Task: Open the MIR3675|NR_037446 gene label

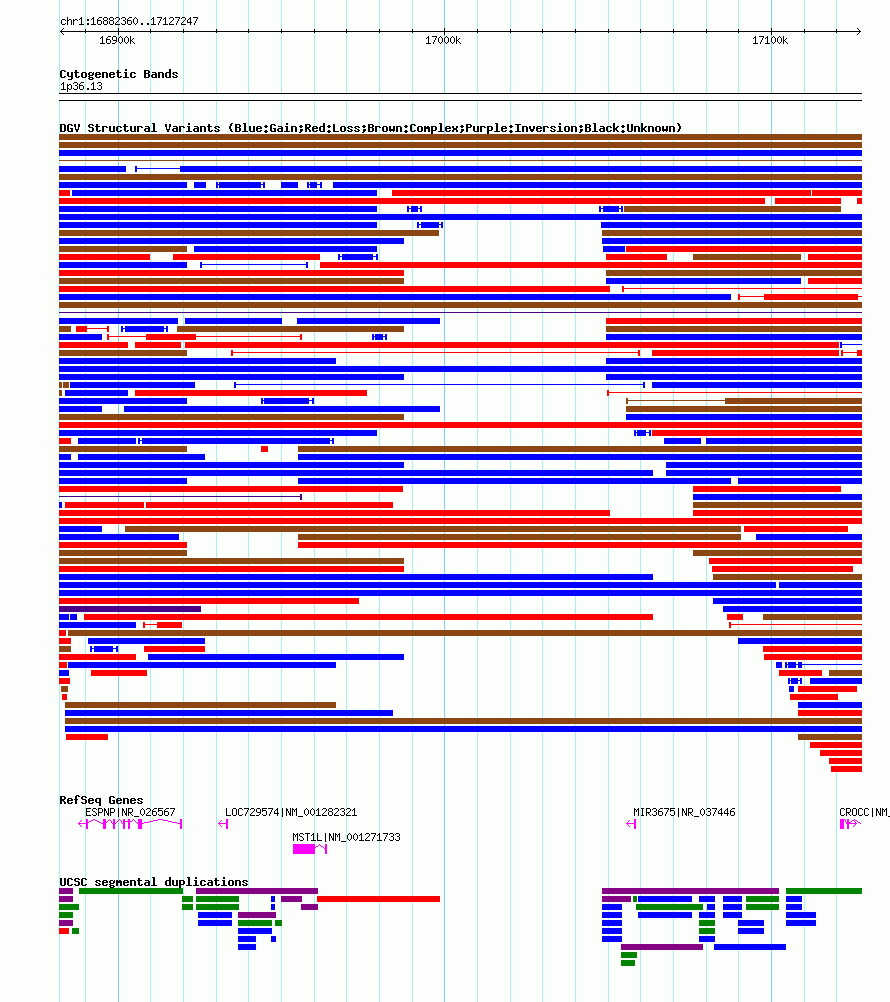Action: 684,812
